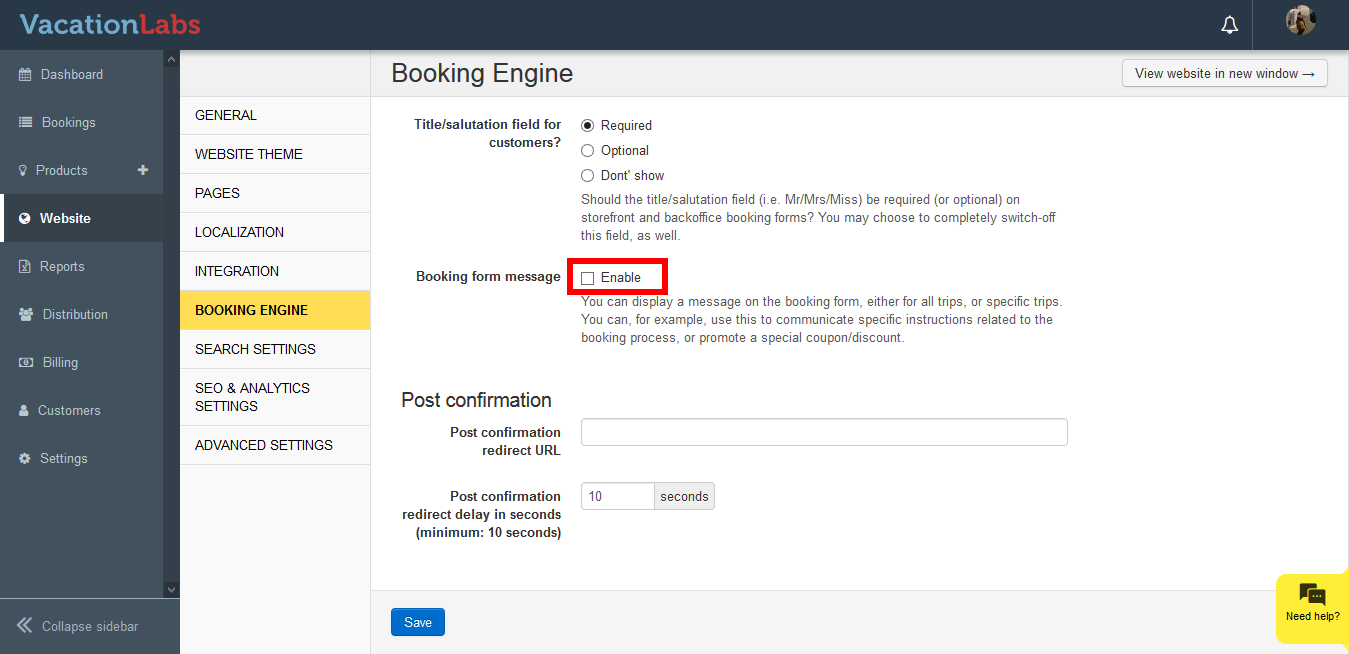Open the Search Settings menu item

[x=255, y=349]
